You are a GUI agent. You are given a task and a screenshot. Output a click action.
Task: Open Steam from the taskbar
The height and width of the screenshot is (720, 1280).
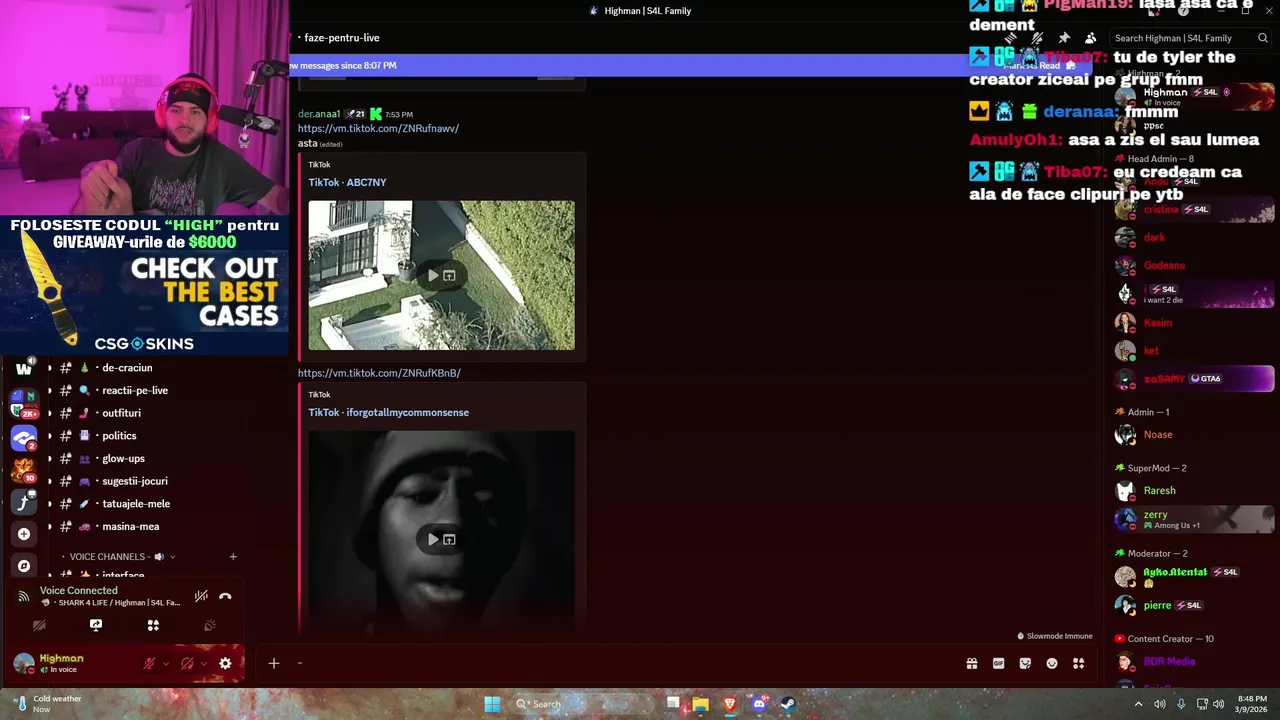coord(788,704)
